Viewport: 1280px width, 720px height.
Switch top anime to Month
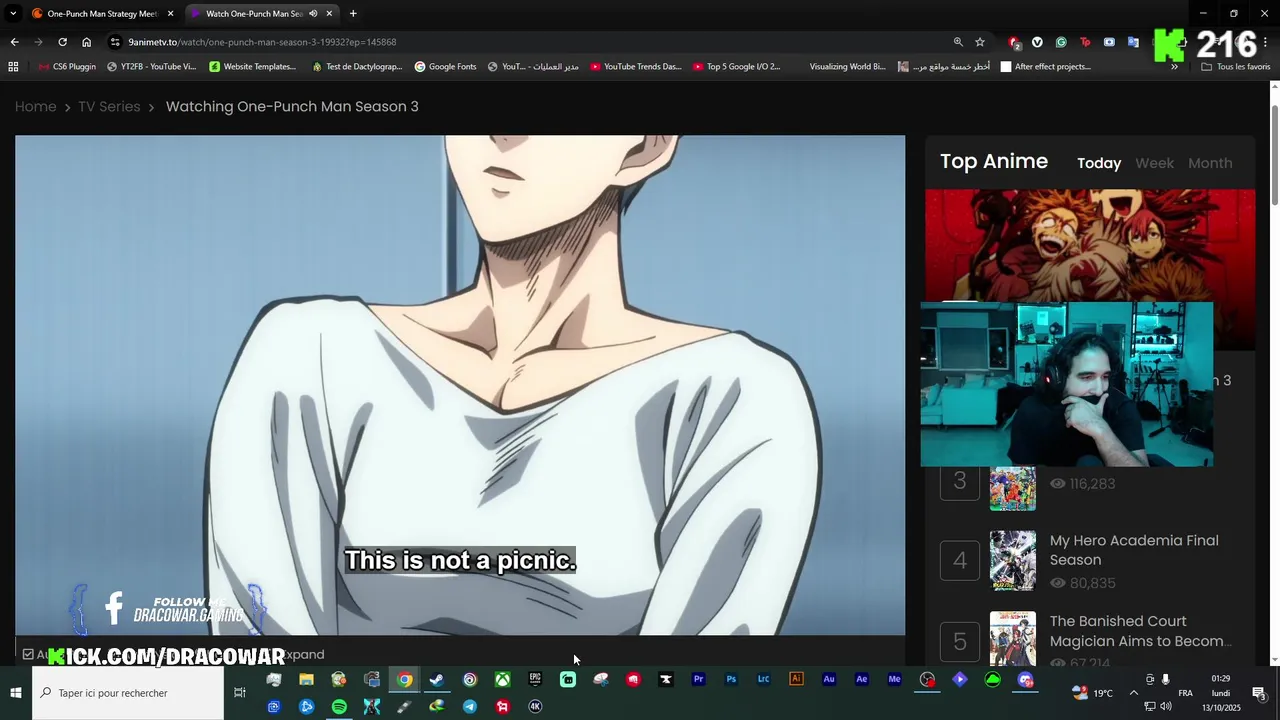tap(1210, 163)
